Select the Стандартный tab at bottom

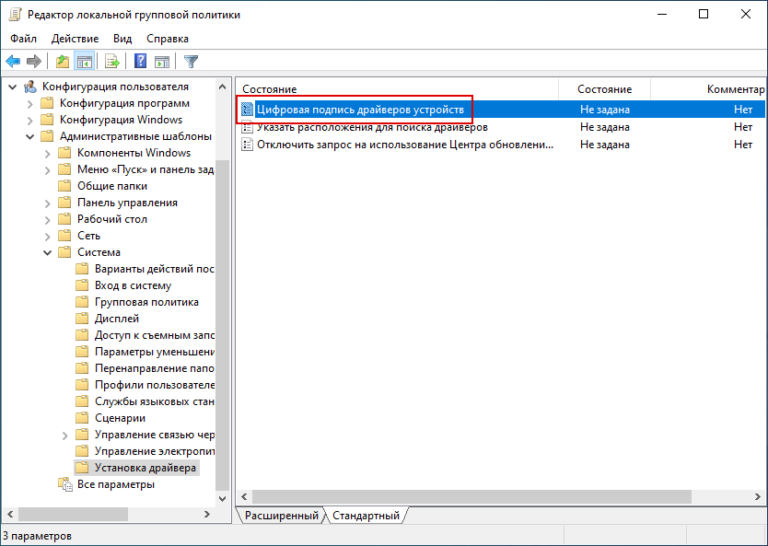click(x=366, y=516)
